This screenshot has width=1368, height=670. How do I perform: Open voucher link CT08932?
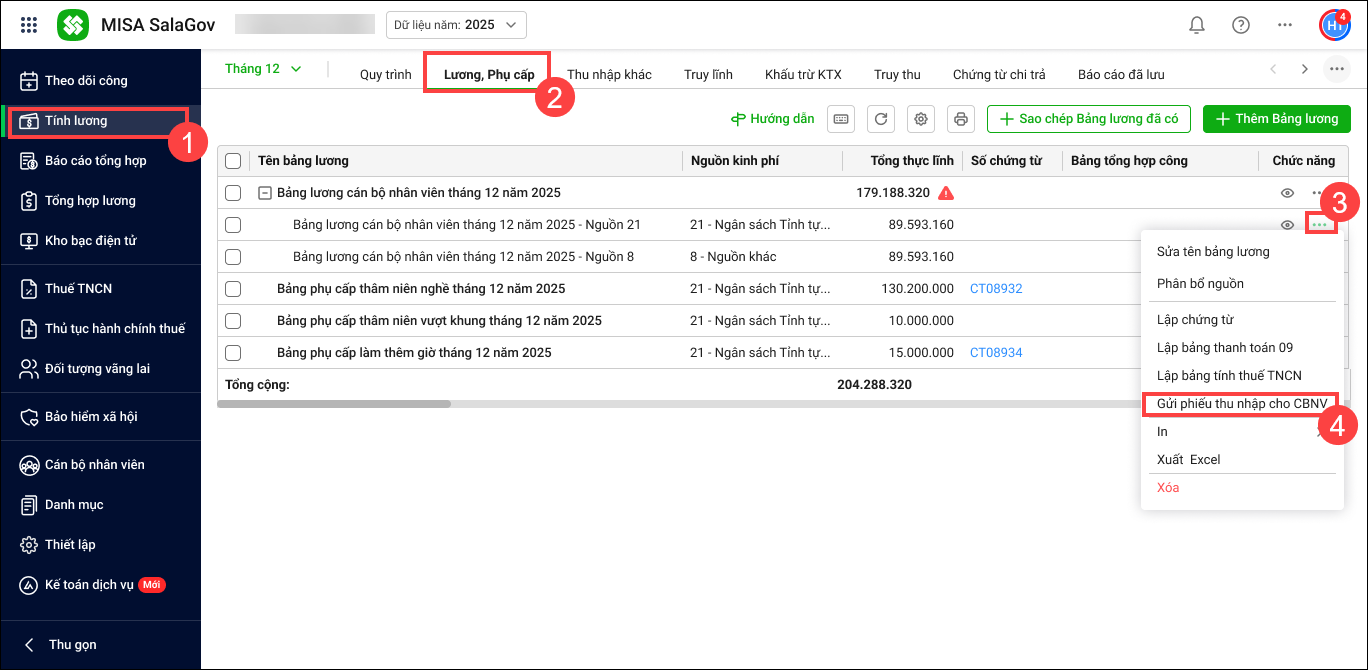(996, 289)
